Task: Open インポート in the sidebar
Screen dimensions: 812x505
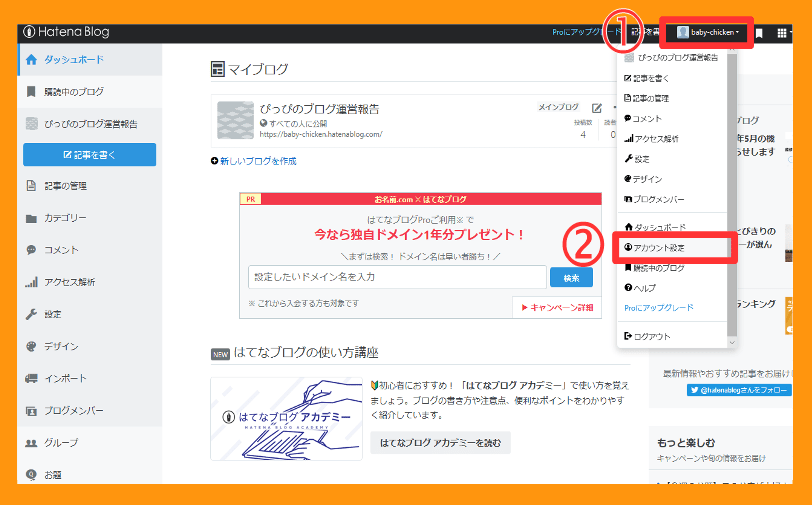Action: point(90,378)
